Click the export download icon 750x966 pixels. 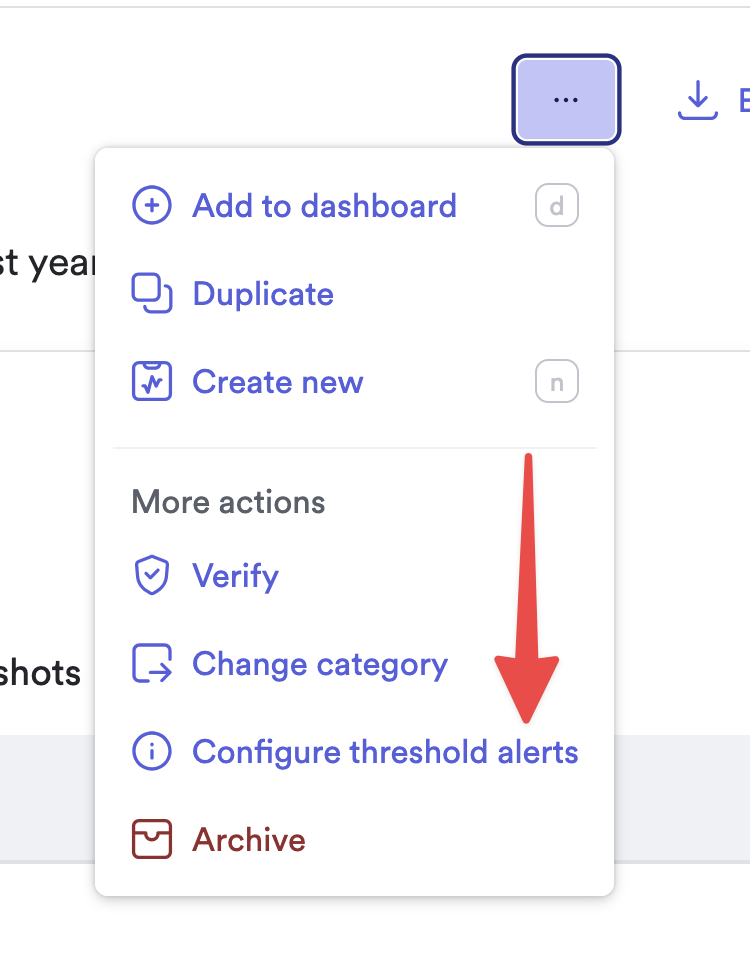(697, 100)
